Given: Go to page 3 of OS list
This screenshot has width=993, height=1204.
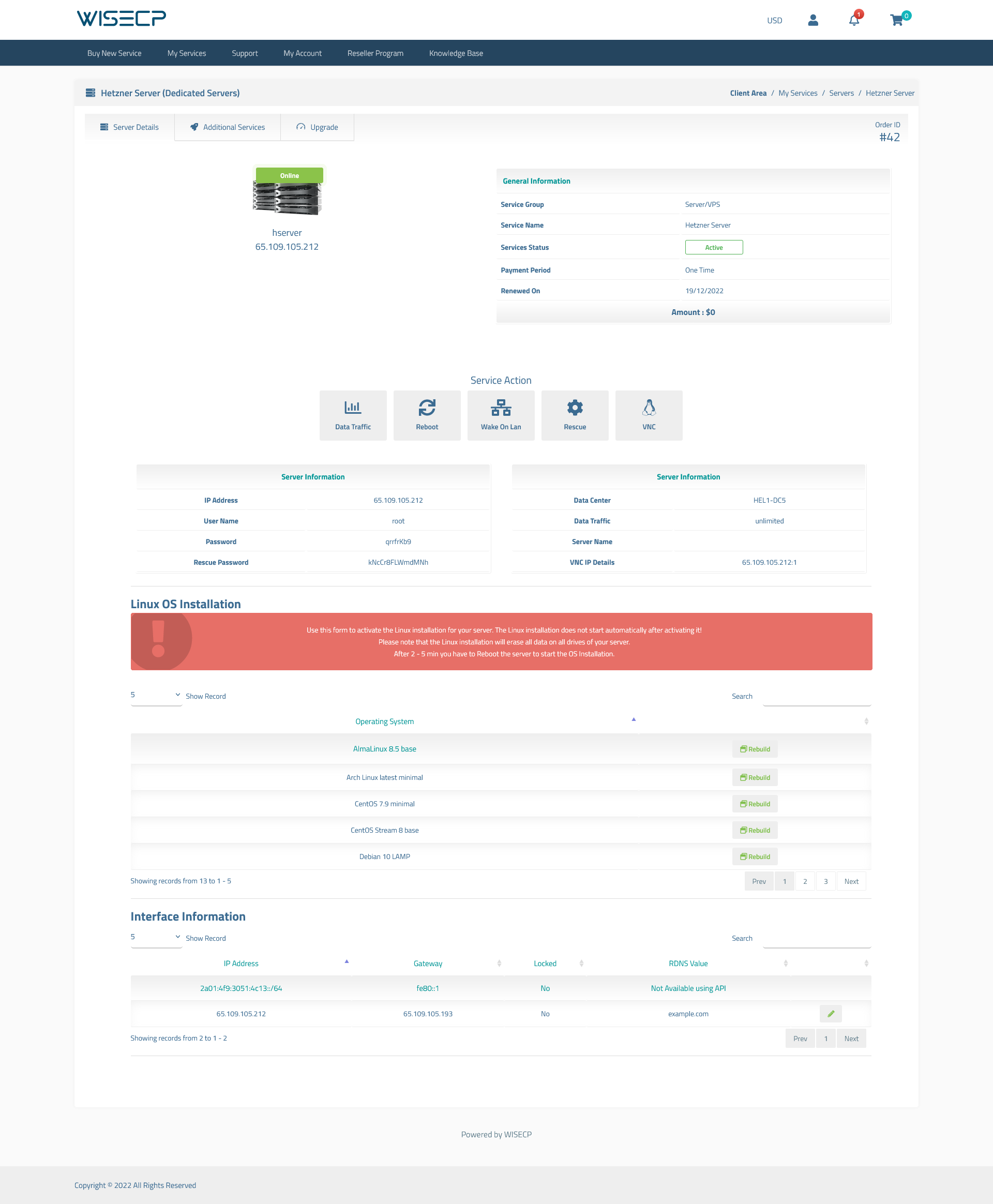Looking at the screenshot, I should tap(825, 881).
